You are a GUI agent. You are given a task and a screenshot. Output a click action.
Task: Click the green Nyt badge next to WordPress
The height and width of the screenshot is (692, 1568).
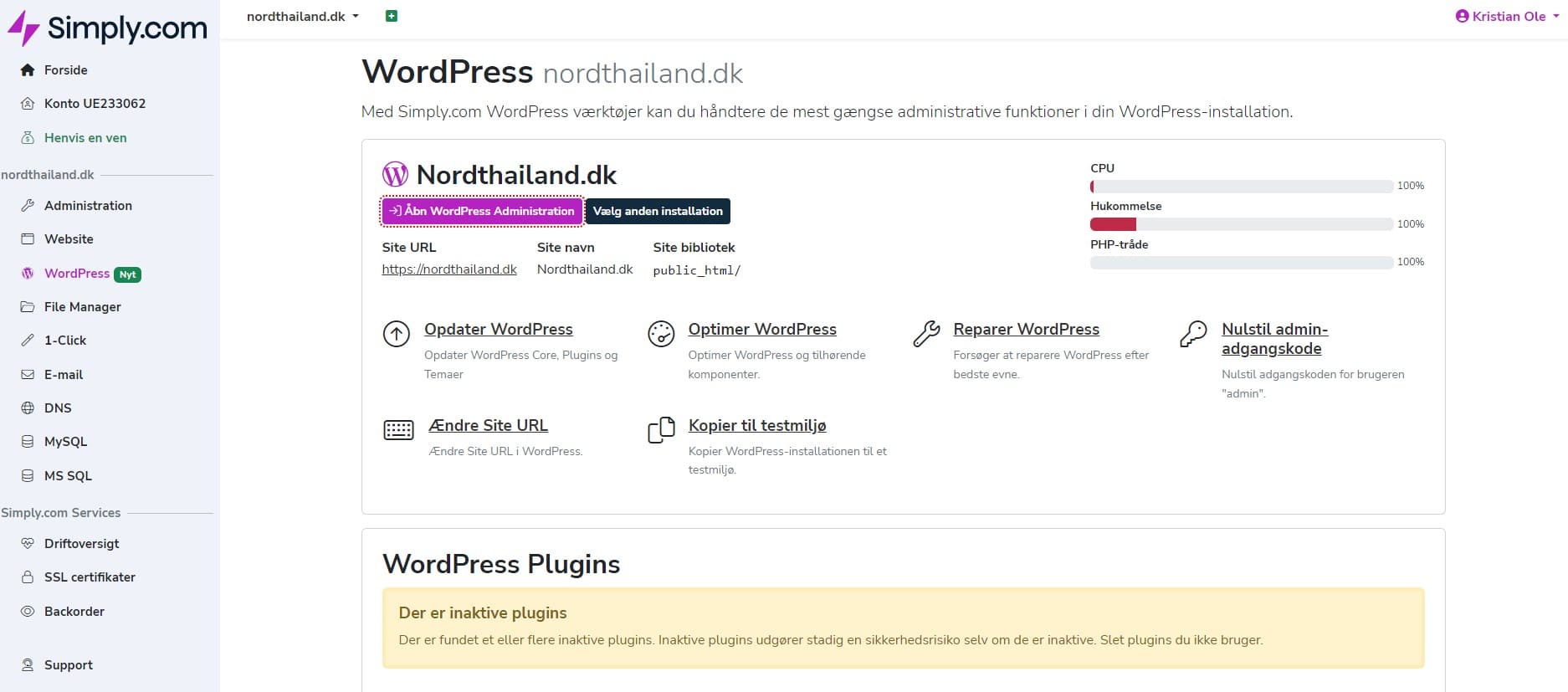coord(127,274)
